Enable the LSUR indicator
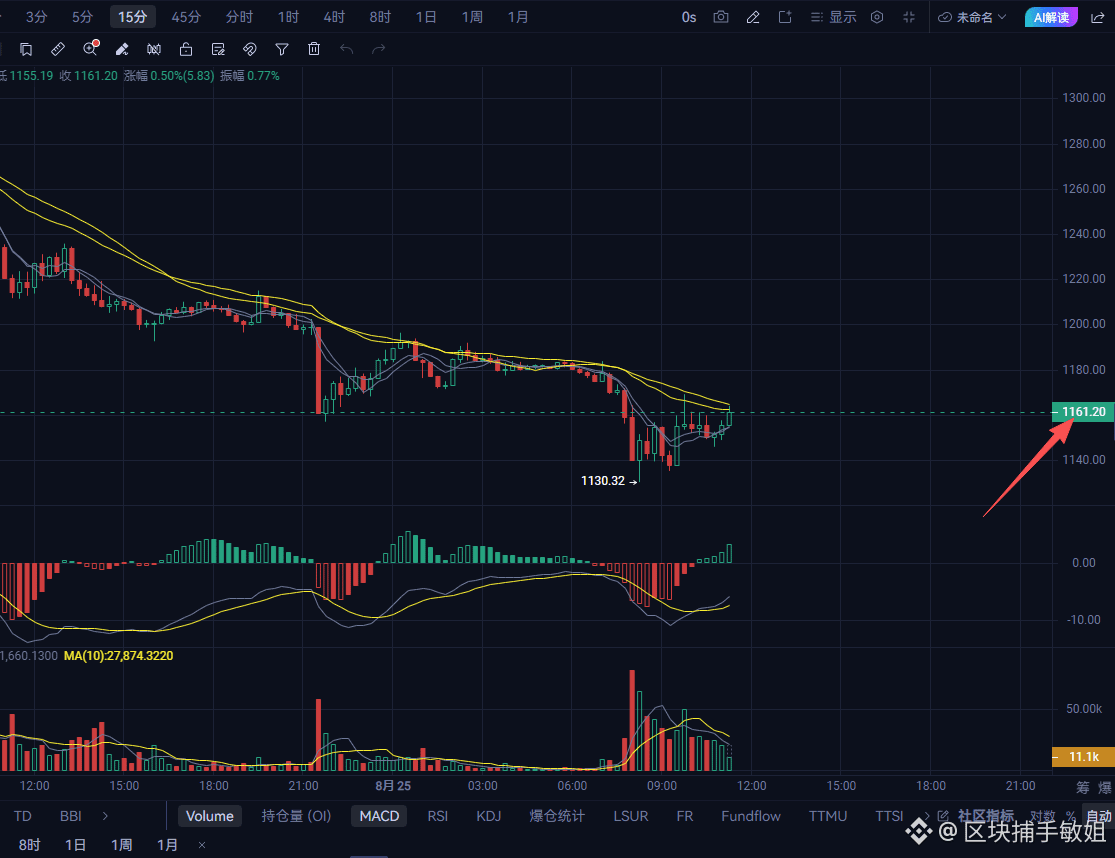 [631, 816]
